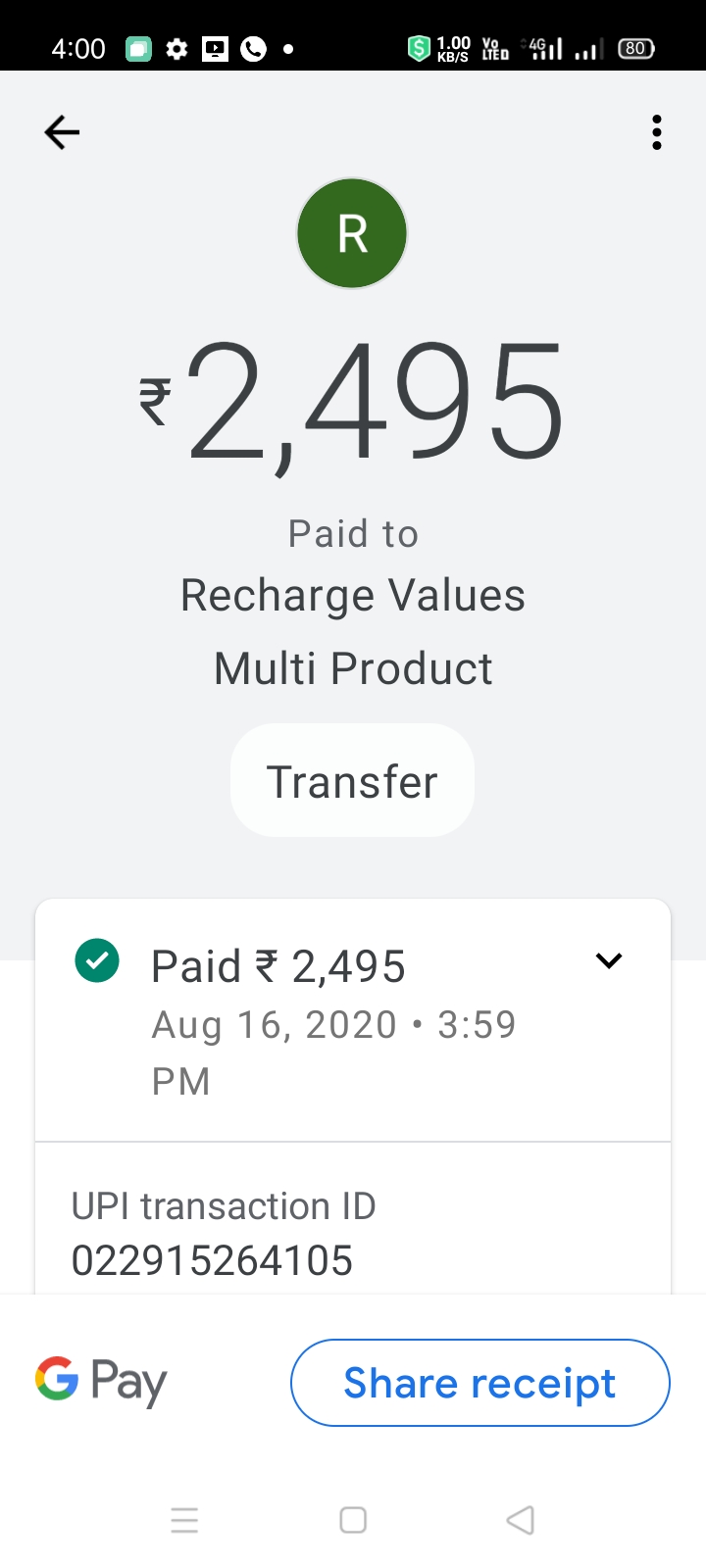
Task: Tap the green shield VPN status icon
Action: (x=419, y=48)
